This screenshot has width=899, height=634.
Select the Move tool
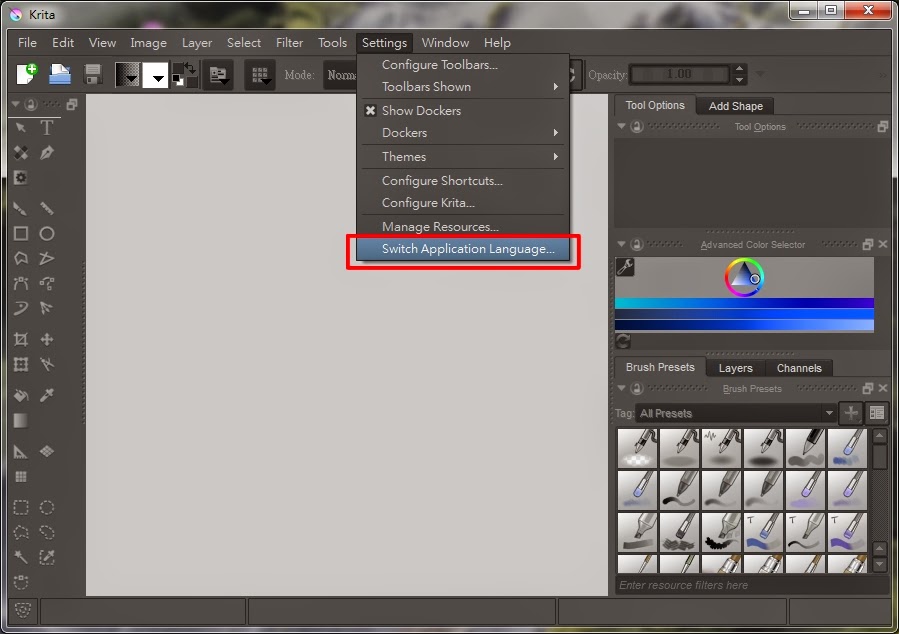(x=47, y=339)
